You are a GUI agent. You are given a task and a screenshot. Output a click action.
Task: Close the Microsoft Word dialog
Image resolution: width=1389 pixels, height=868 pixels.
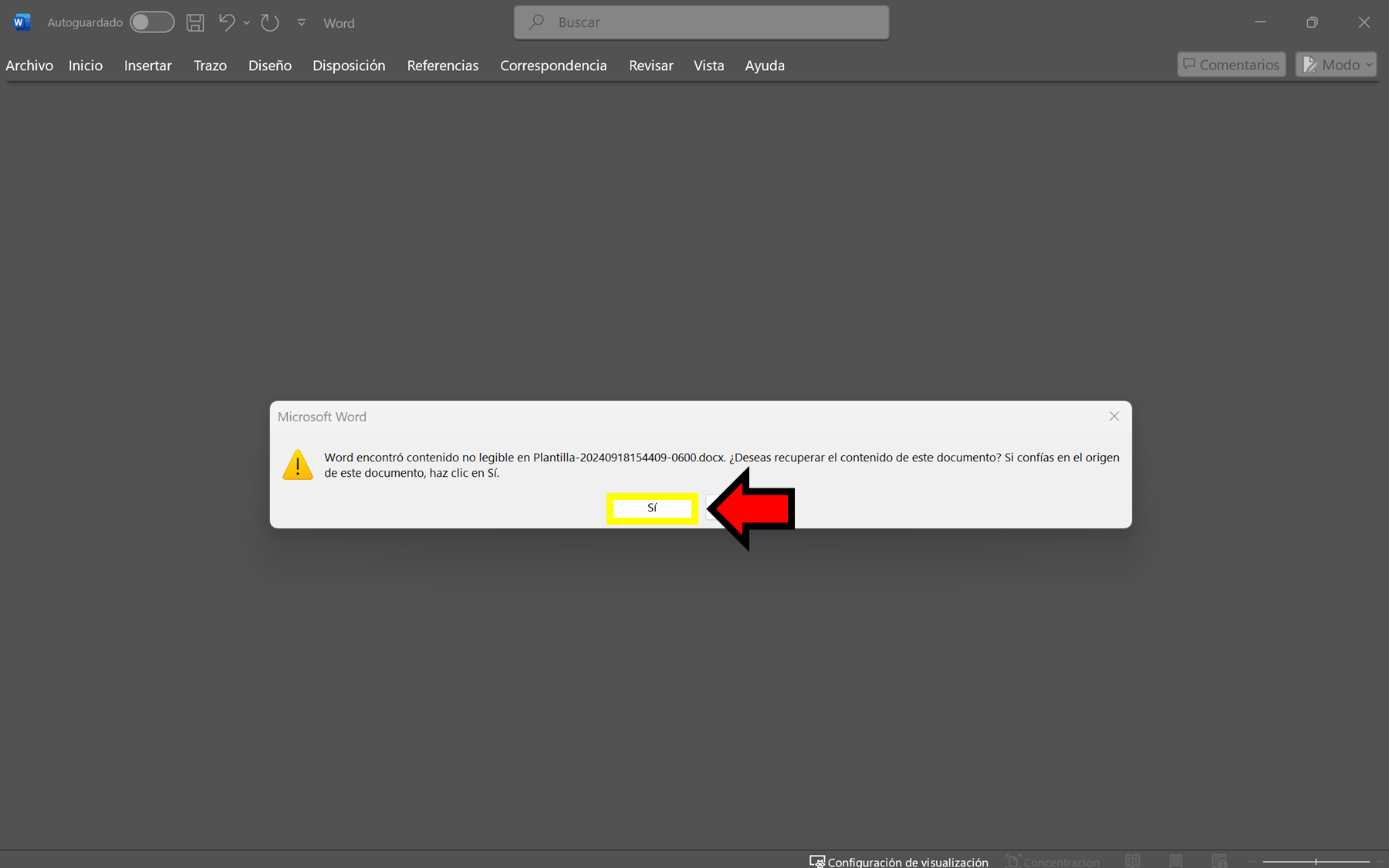tap(1114, 417)
